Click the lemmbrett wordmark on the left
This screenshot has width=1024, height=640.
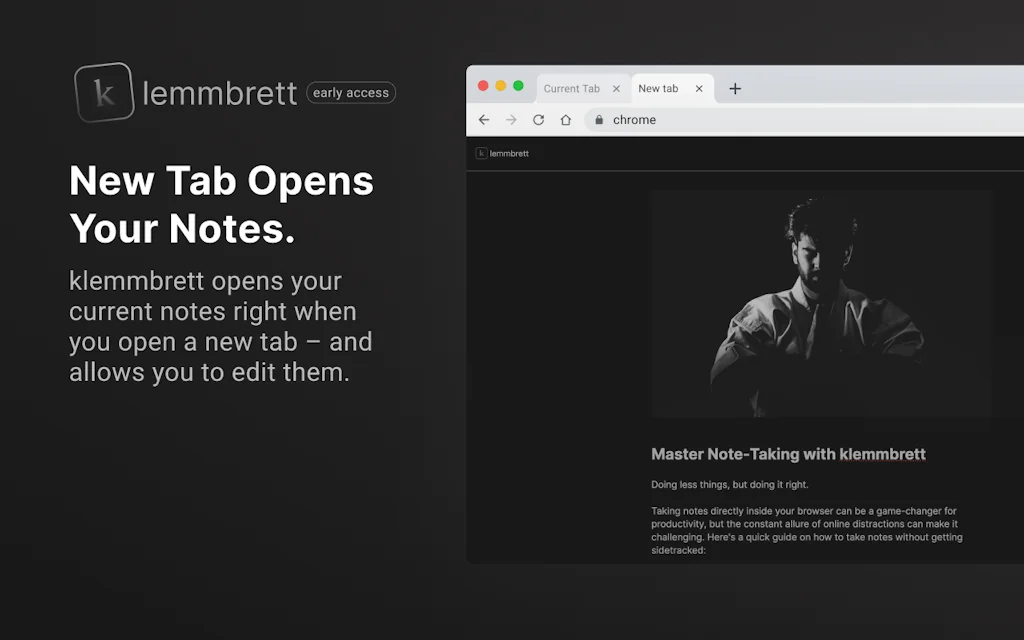[218, 92]
